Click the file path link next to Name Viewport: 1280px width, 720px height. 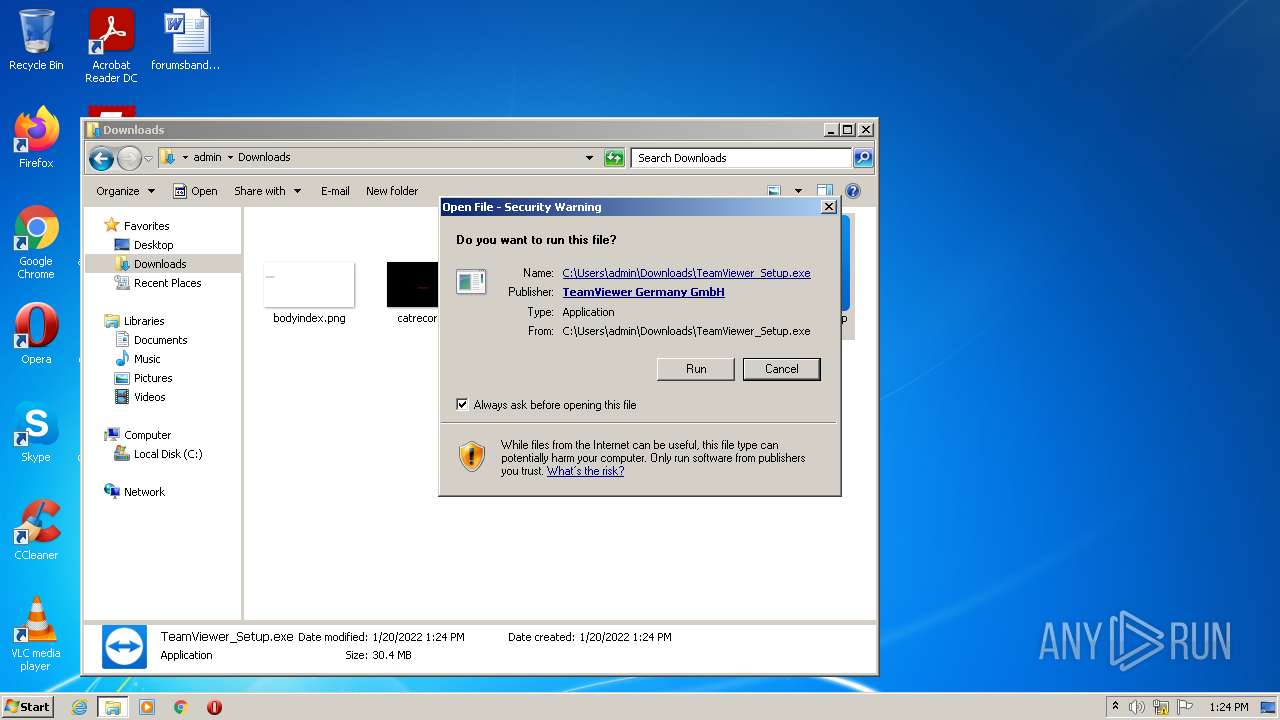pos(686,273)
